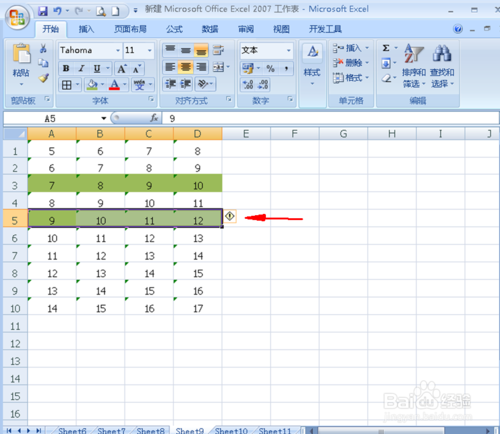The height and width of the screenshot is (434, 500).
Task: Switch to the Sheet10 worksheet tab
Action: (x=231, y=430)
